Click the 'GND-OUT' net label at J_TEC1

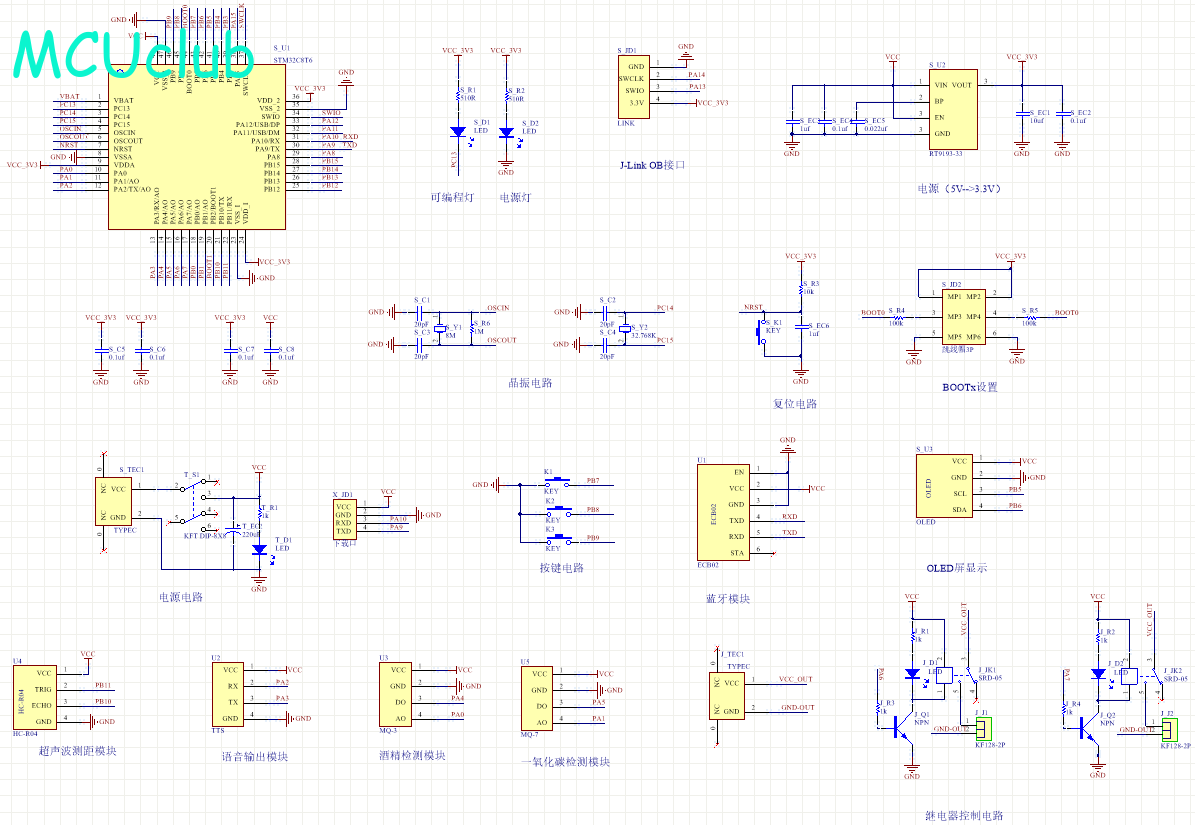coord(798,707)
